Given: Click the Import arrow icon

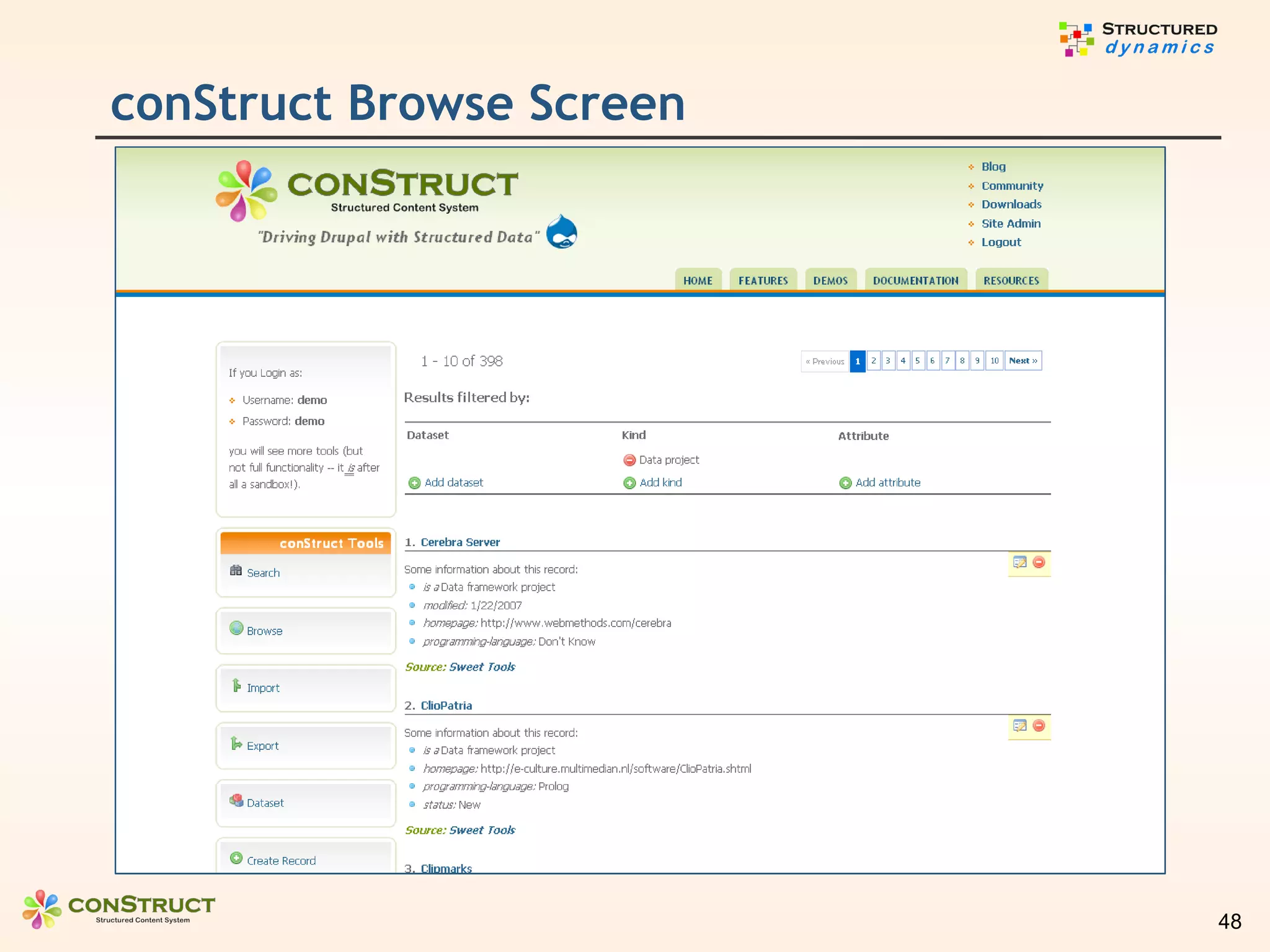Looking at the screenshot, I should pos(236,685).
